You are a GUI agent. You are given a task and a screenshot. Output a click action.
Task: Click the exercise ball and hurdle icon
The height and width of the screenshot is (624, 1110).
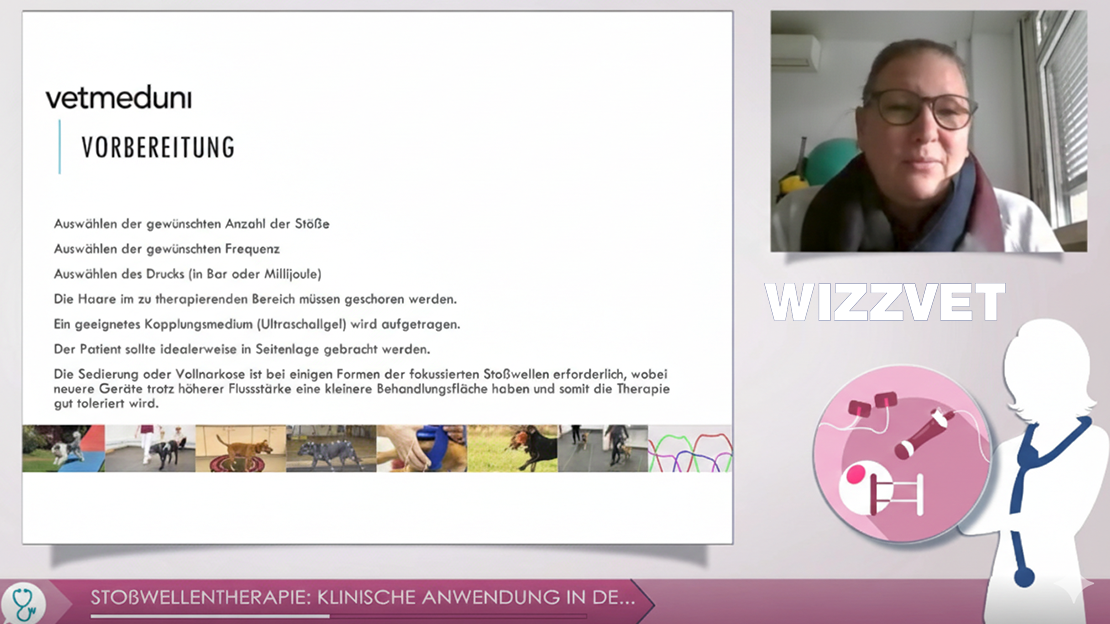tap(880, 489)
